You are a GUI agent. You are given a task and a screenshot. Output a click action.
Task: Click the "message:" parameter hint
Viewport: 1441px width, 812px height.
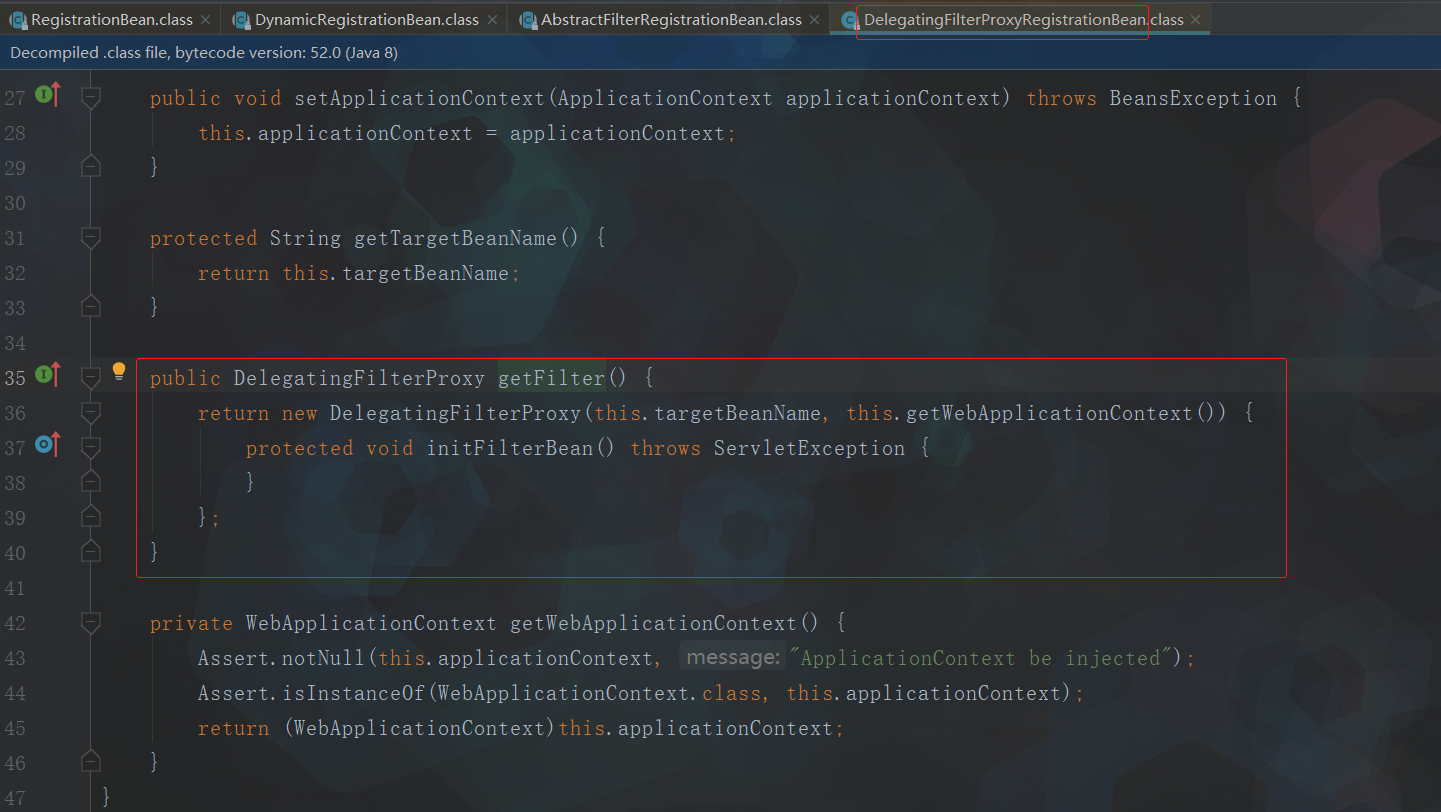click(x=733, y=658)
